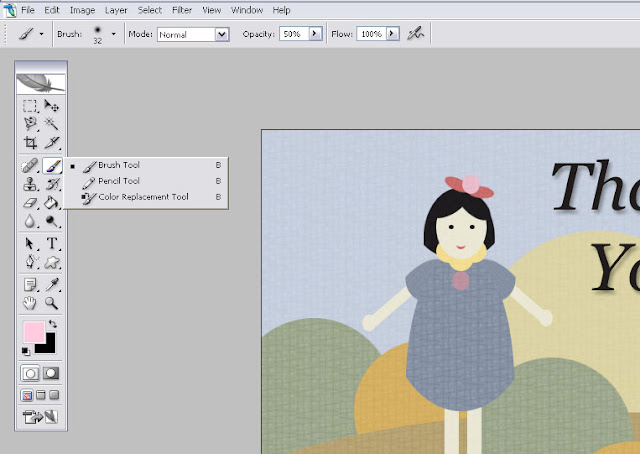Select the History Brush tool

tap(51, 185)
